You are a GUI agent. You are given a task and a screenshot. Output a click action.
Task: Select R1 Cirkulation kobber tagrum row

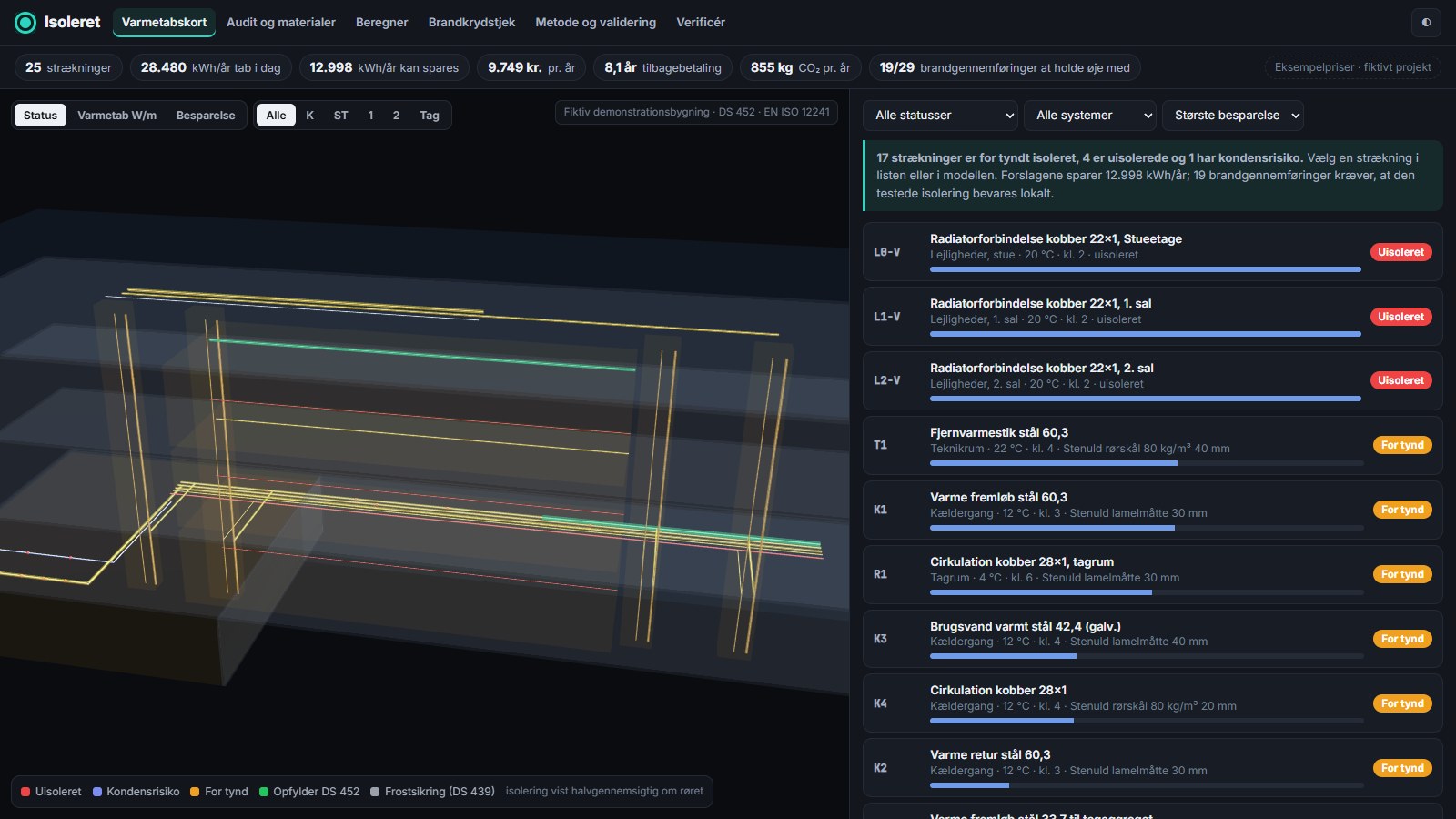pyautogui.click(x=1152, y=575)
